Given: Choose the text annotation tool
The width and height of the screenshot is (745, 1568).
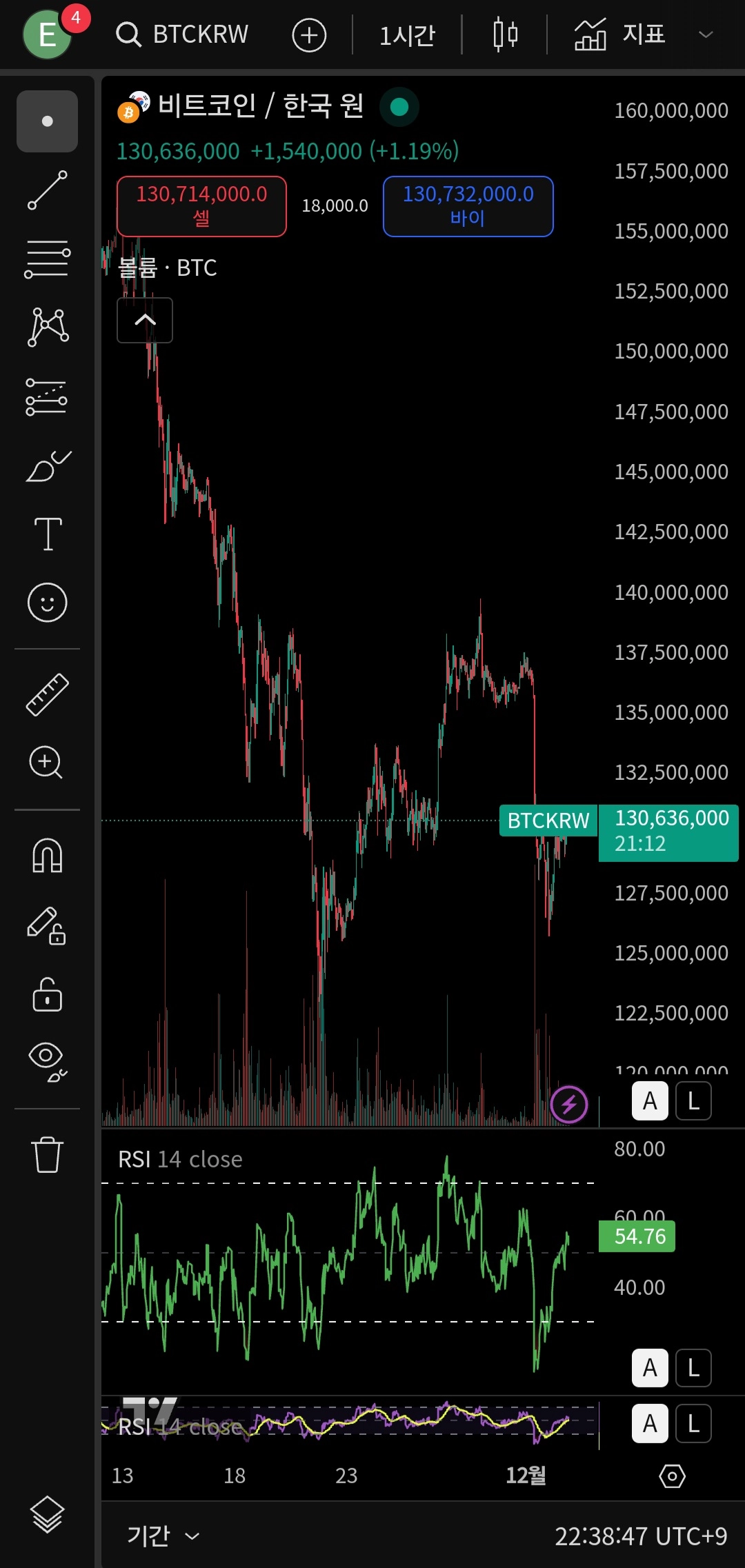Looking at the screenshot, I should 47,534.
